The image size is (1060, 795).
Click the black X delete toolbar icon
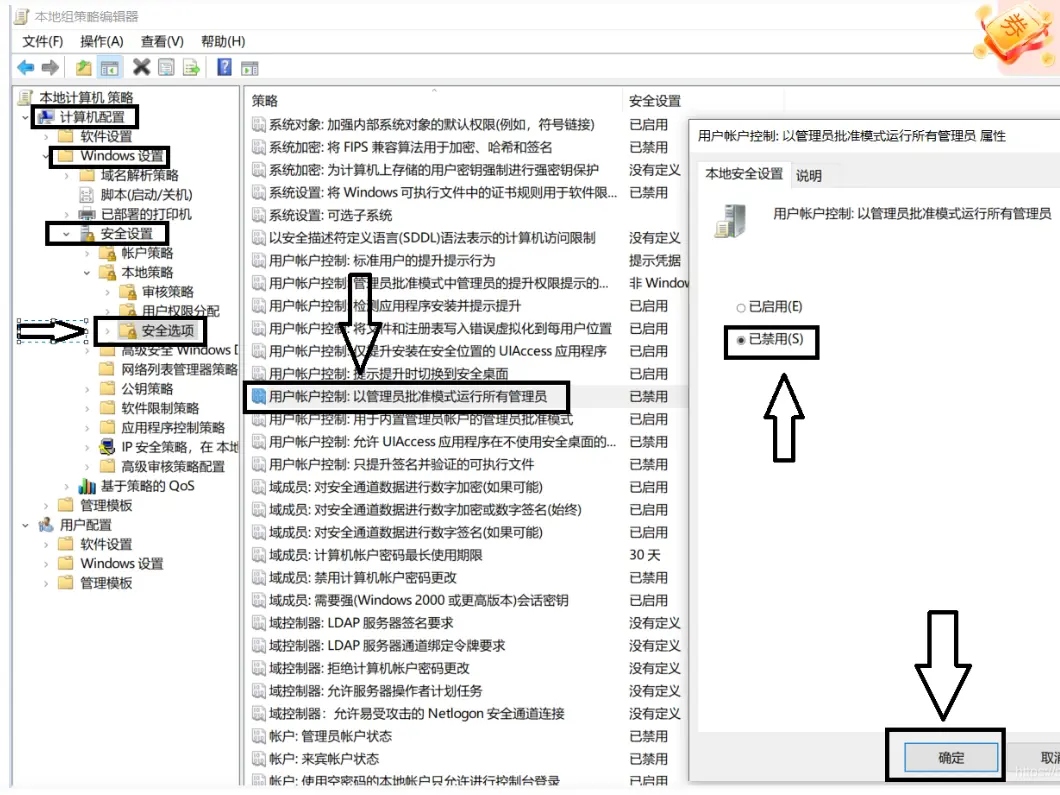coord(141,67)
